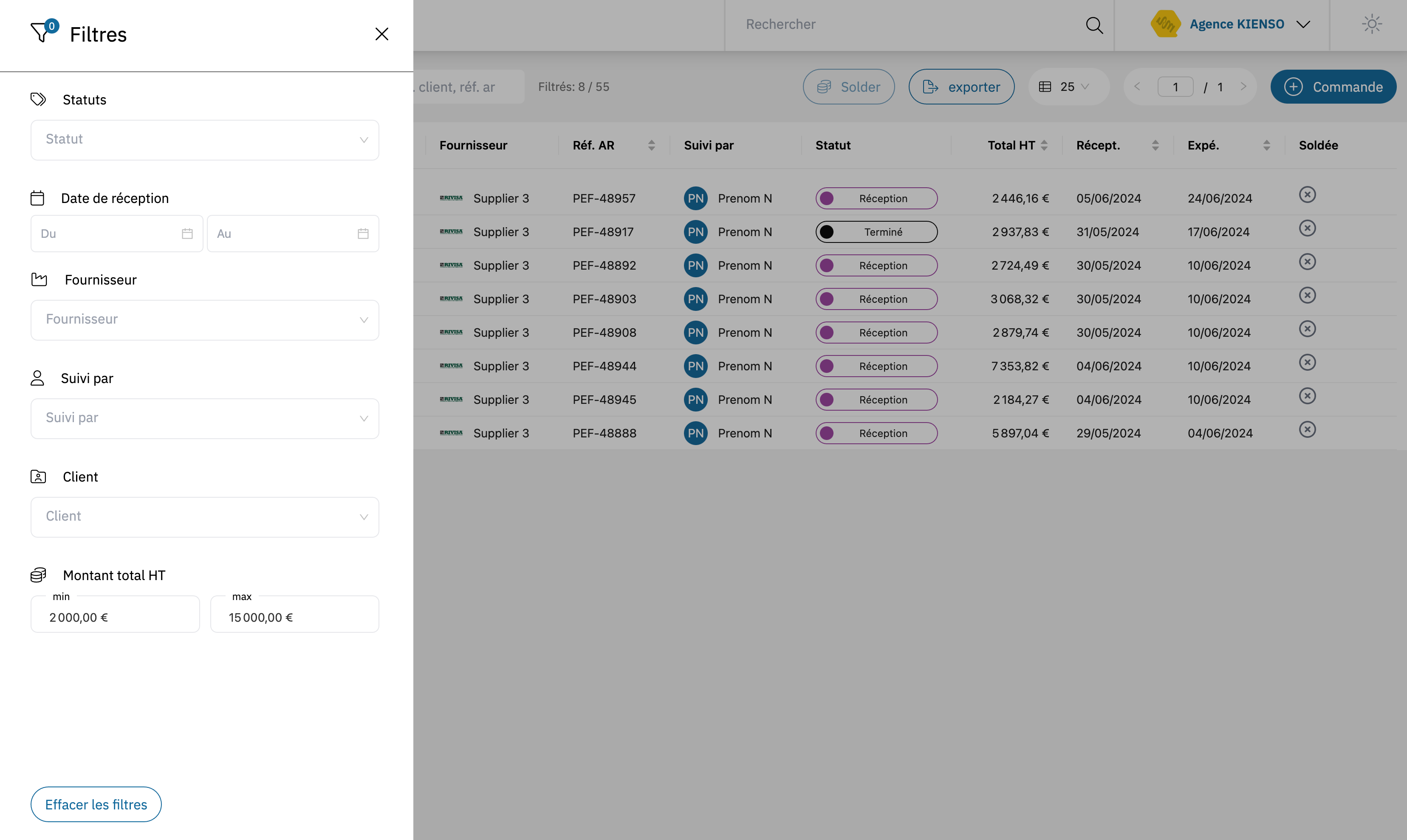Click the exporter button
The width and height of the screenshot is (1407, 840).
click(961, 87)
